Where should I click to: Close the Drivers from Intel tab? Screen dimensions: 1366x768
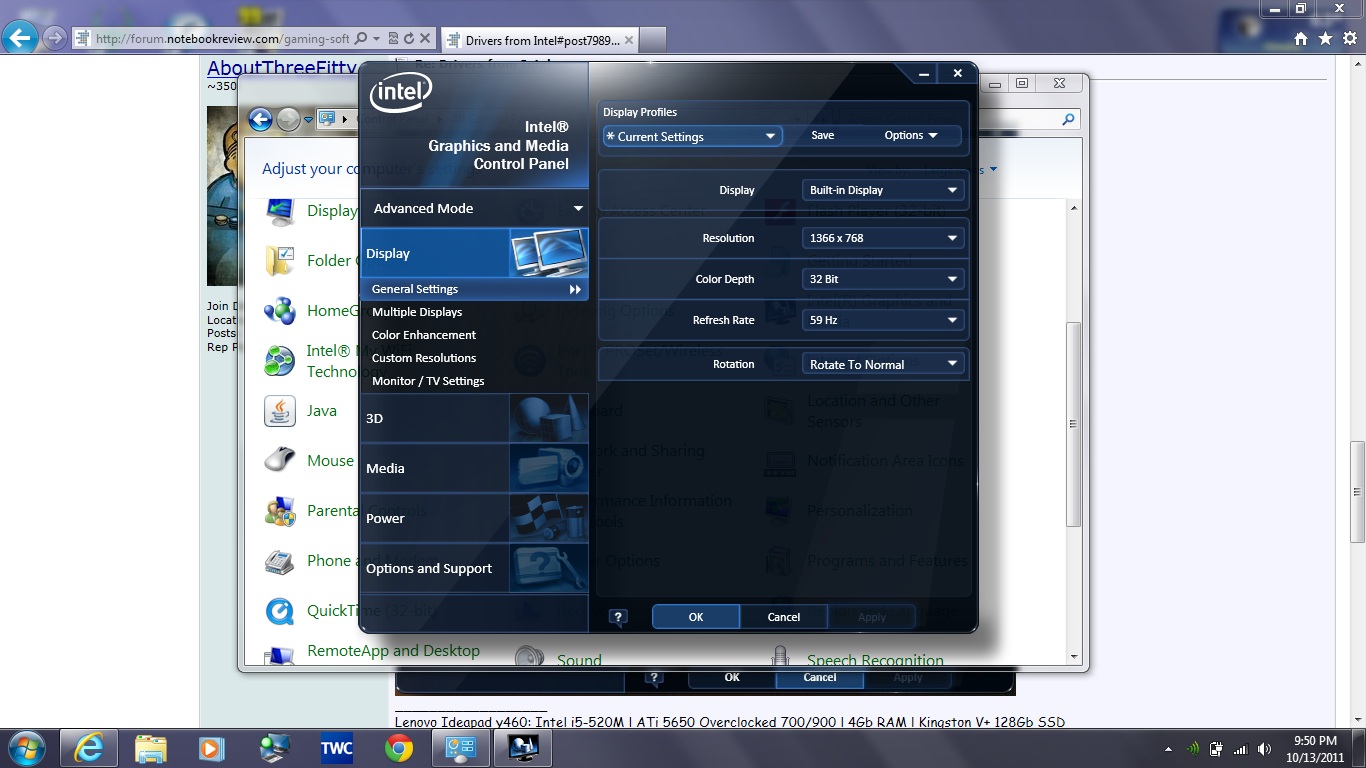pos(628,40)
